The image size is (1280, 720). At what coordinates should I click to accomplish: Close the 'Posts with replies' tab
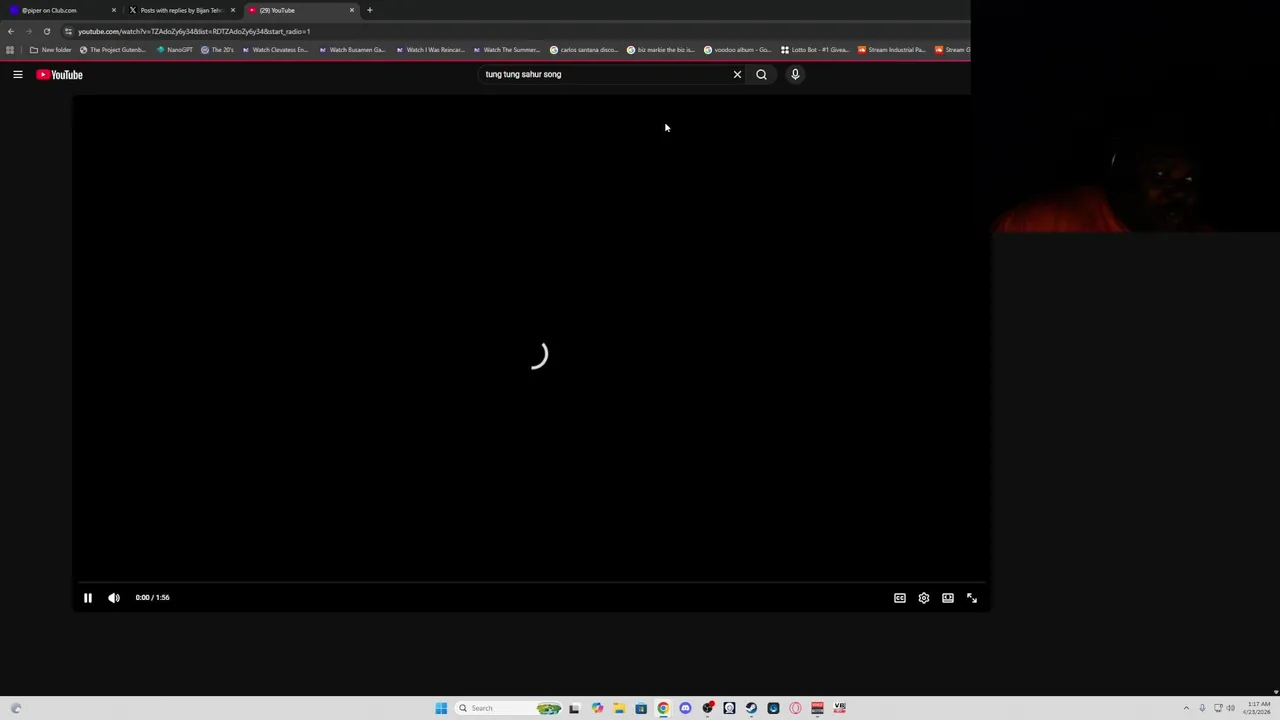(x=233, y=10)
